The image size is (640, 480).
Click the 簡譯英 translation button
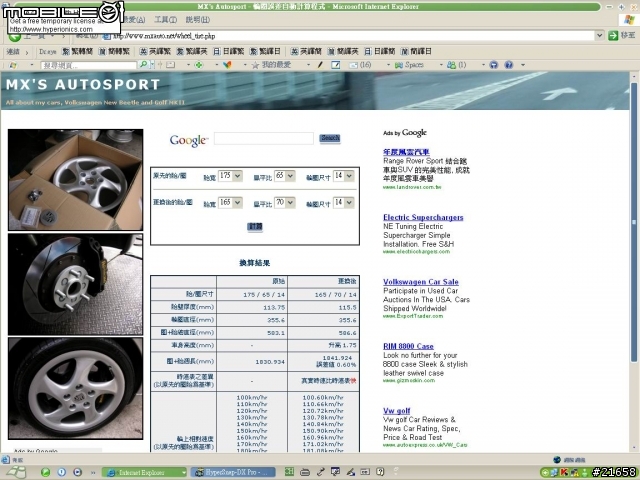[343, 51]
